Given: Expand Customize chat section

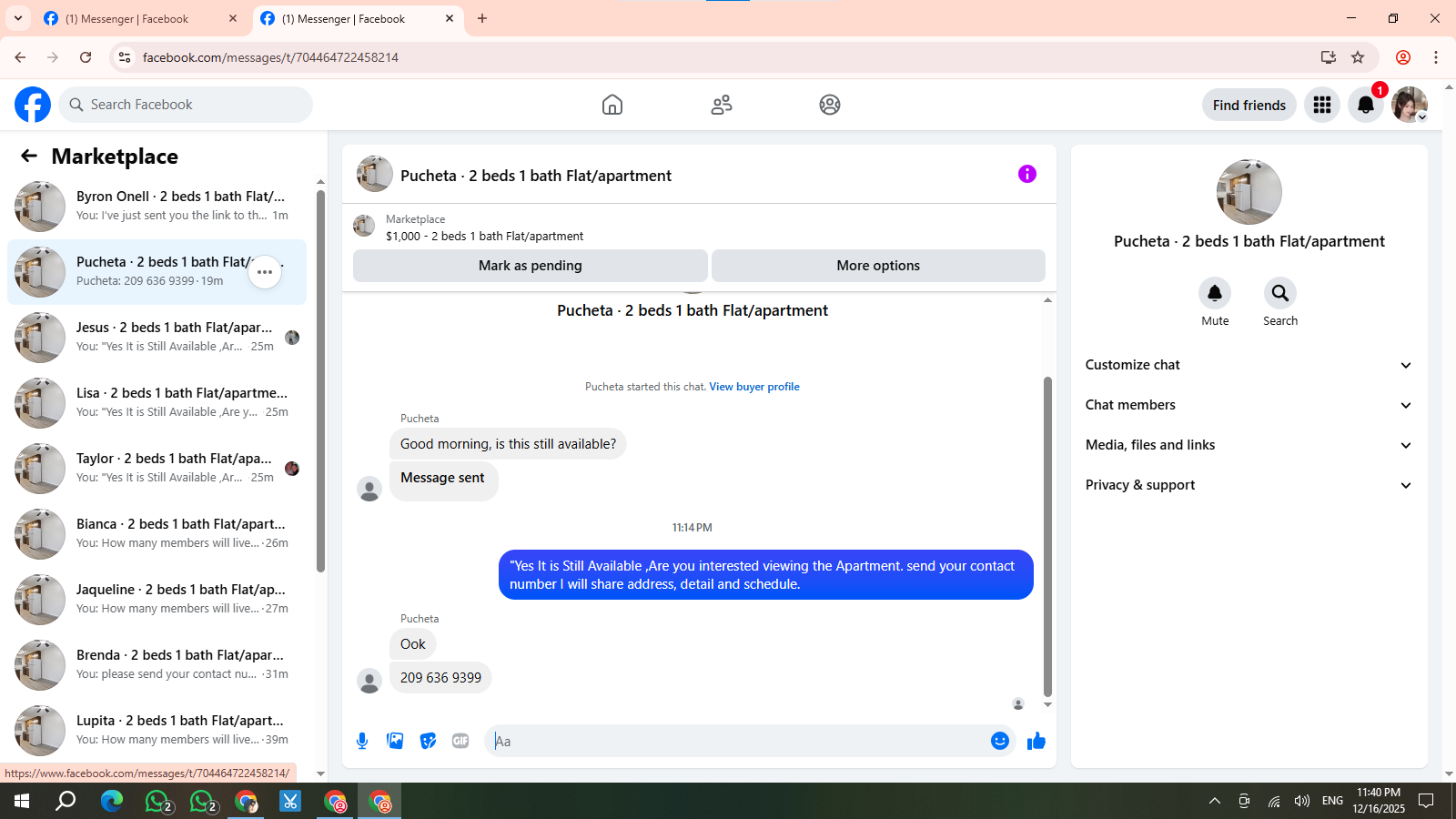Looking at the screenshot, I should click(x=1249, y=365).
